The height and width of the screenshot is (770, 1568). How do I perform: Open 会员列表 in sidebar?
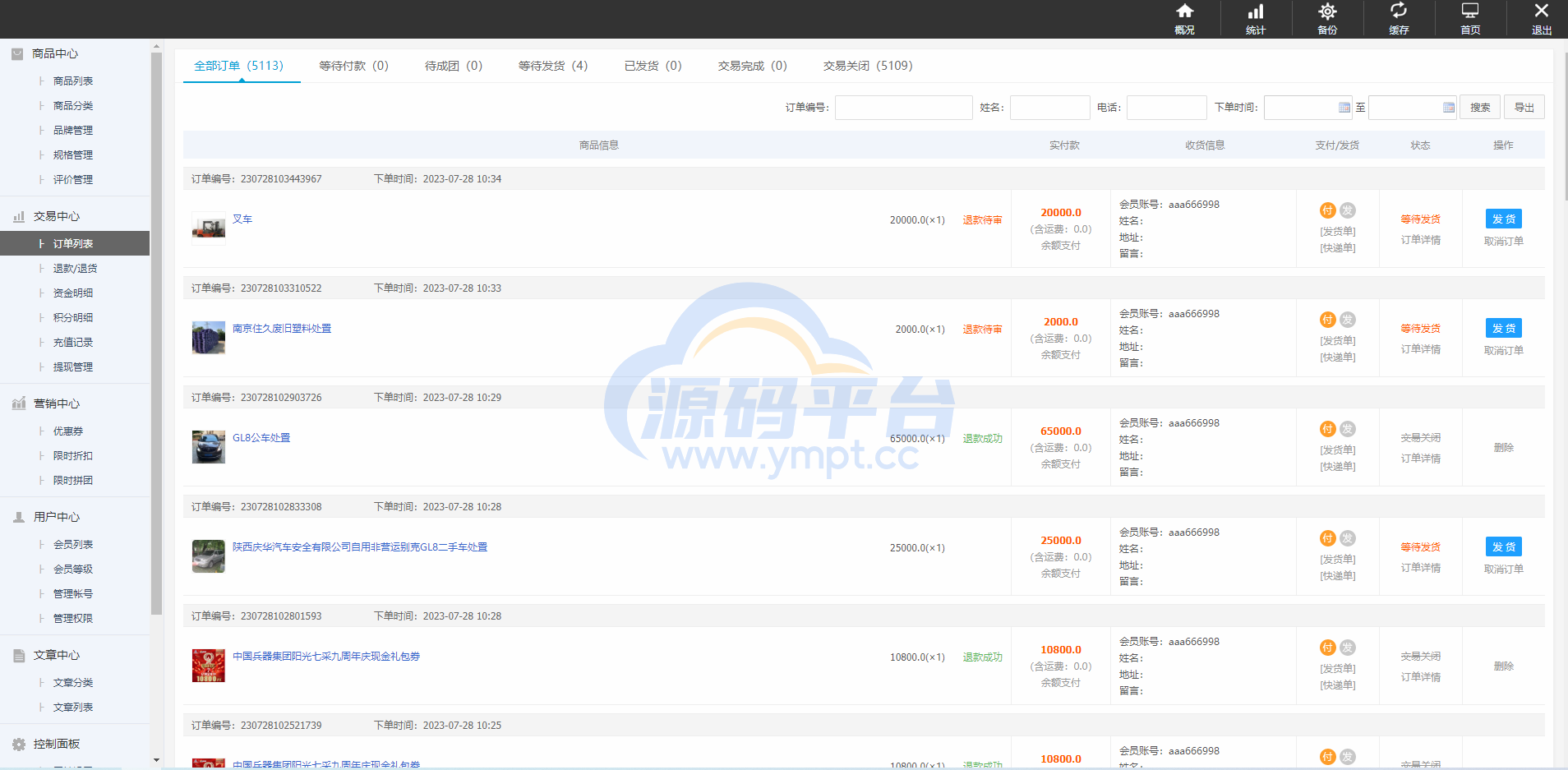click(x=73, y=545)
